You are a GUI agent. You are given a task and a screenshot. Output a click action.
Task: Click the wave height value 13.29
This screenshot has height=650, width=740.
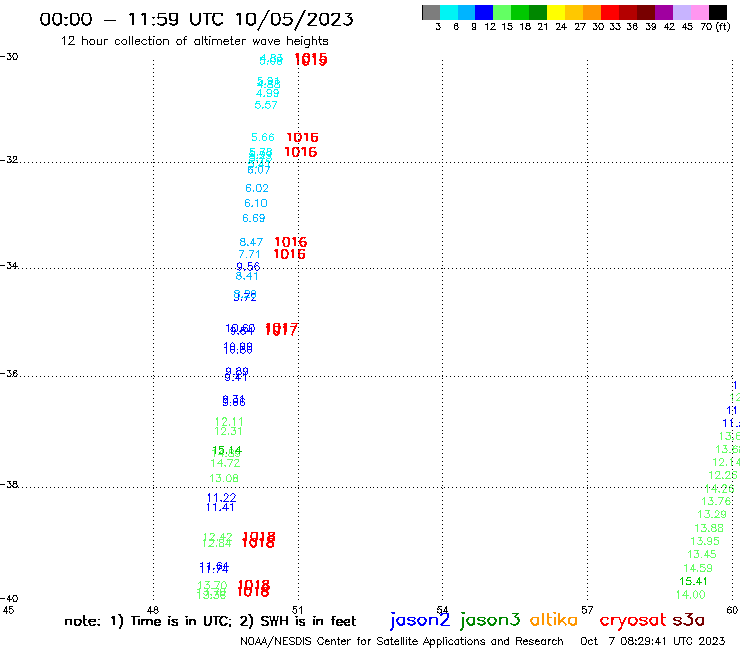coord(712,515)
